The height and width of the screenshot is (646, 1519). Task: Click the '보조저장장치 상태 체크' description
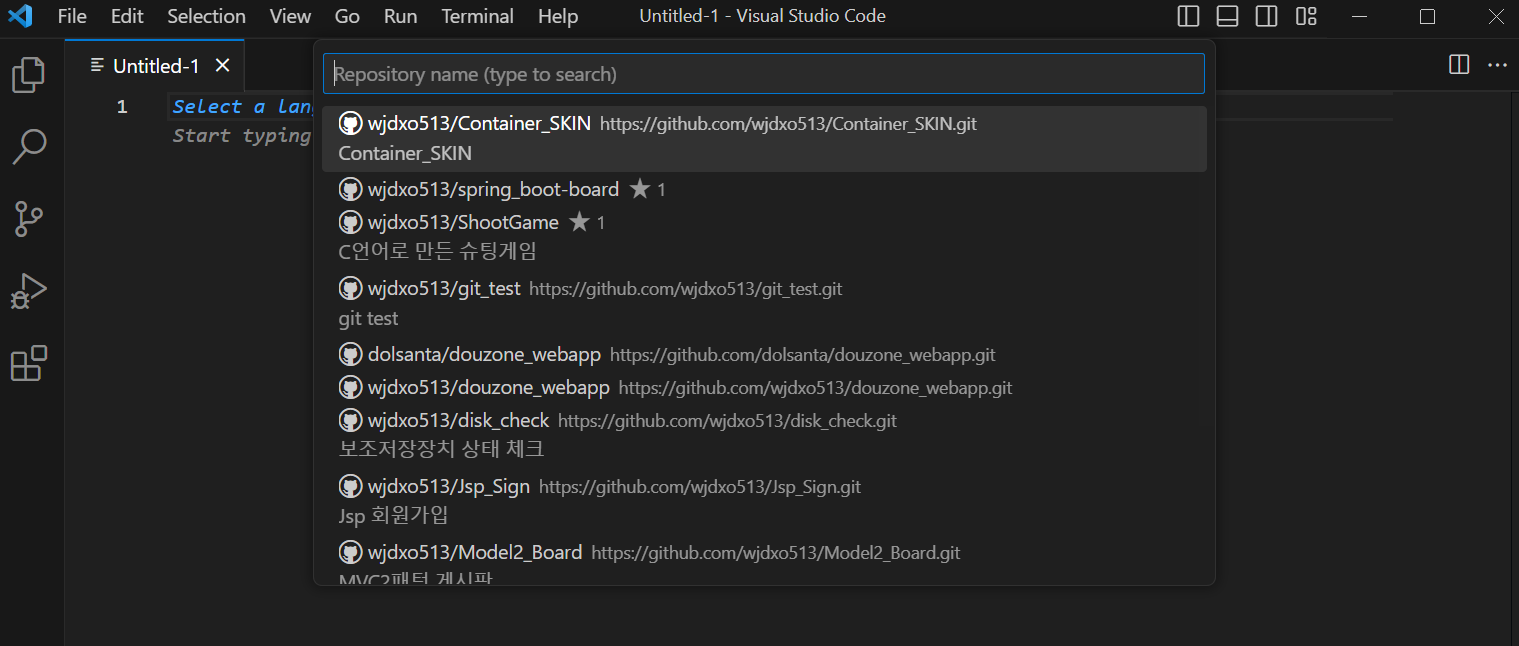pos(441,449)
